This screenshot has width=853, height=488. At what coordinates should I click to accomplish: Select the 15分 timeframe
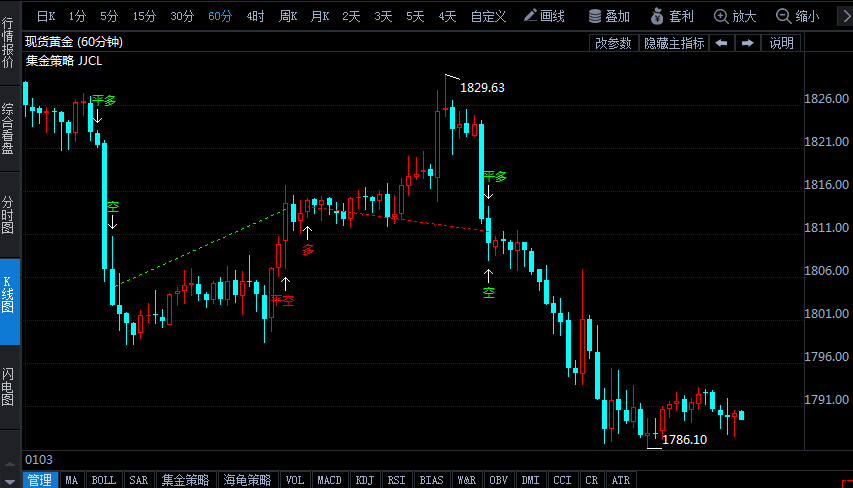(x=144, y=16)
